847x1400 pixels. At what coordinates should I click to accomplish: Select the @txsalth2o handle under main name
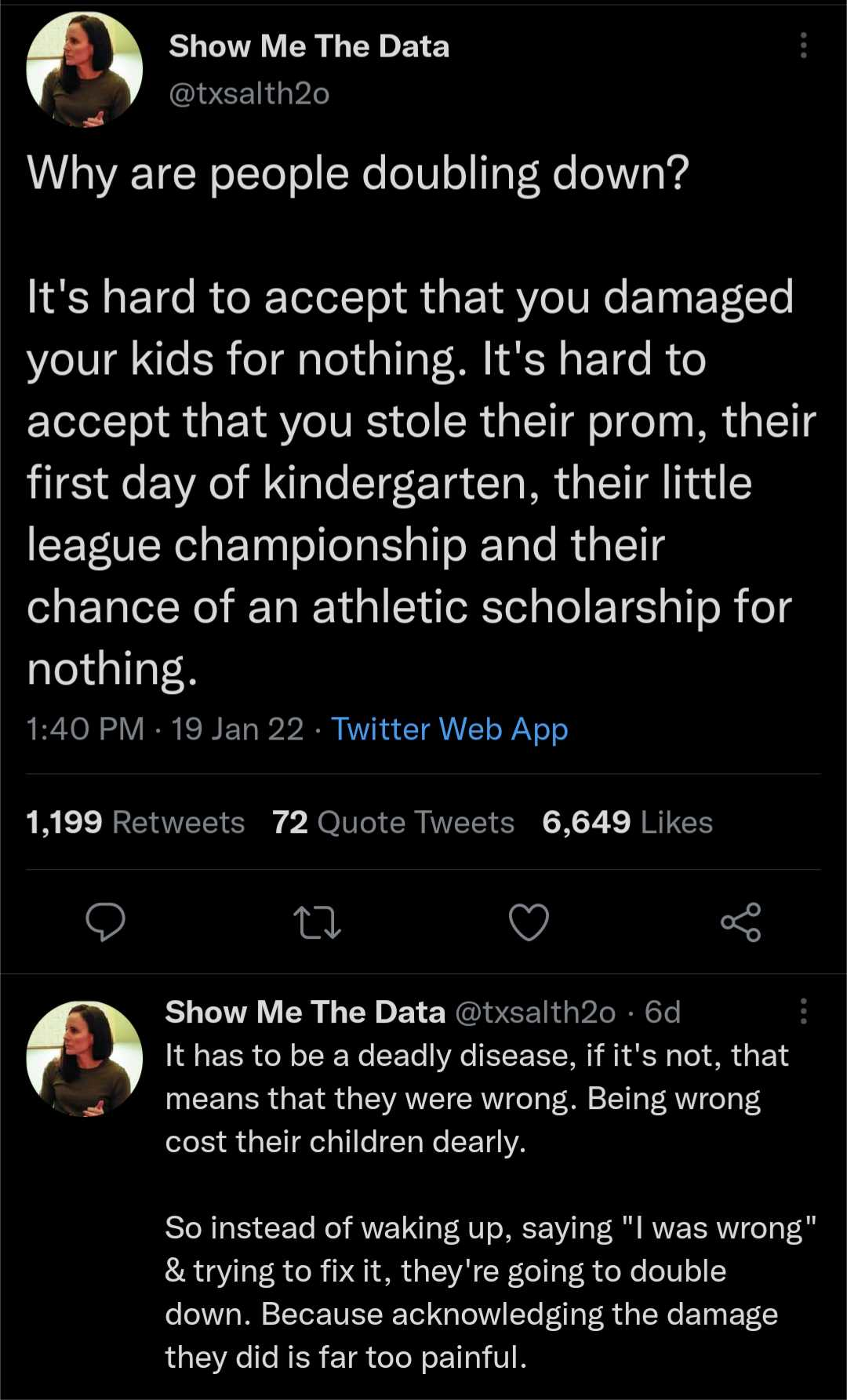(x=249, y=94)
